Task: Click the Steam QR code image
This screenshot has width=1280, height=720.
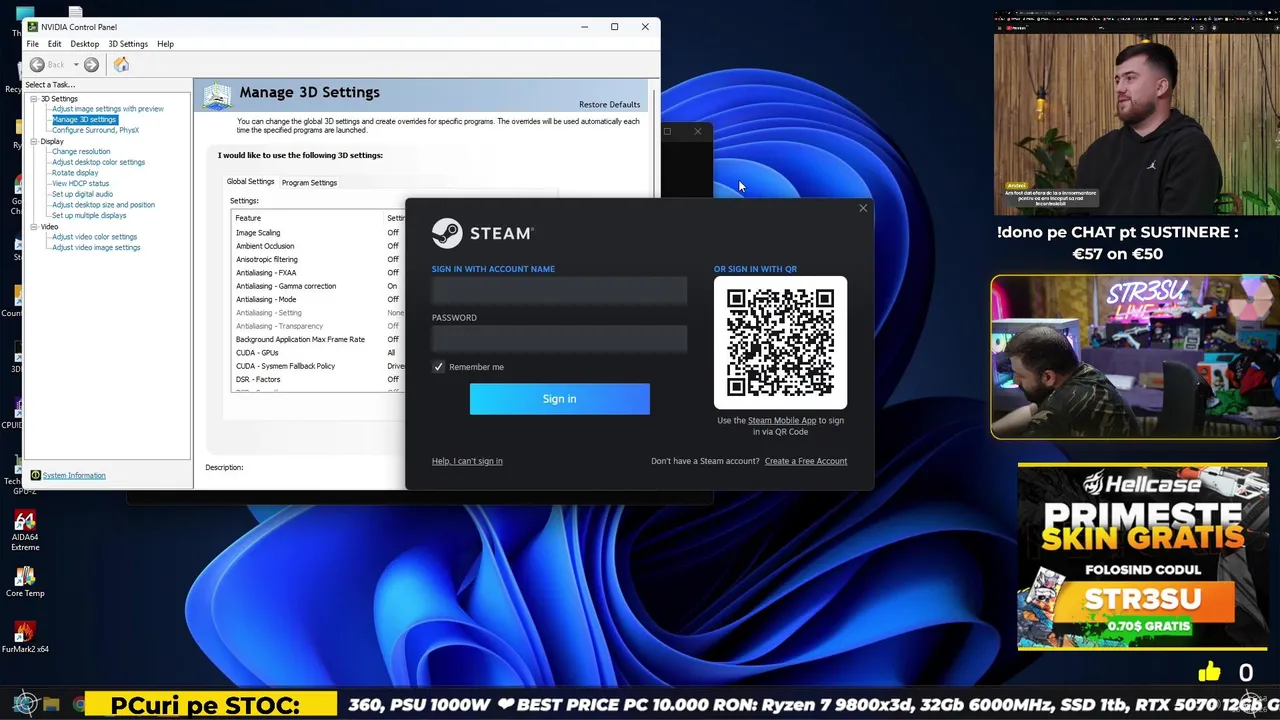Action: pos(780,343)
